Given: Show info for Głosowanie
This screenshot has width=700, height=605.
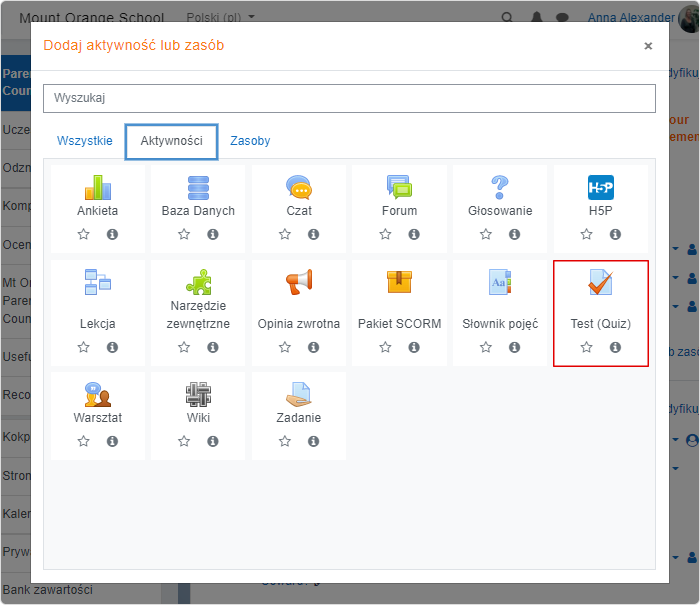Looking at the screenshot, I should click(514, 234).
